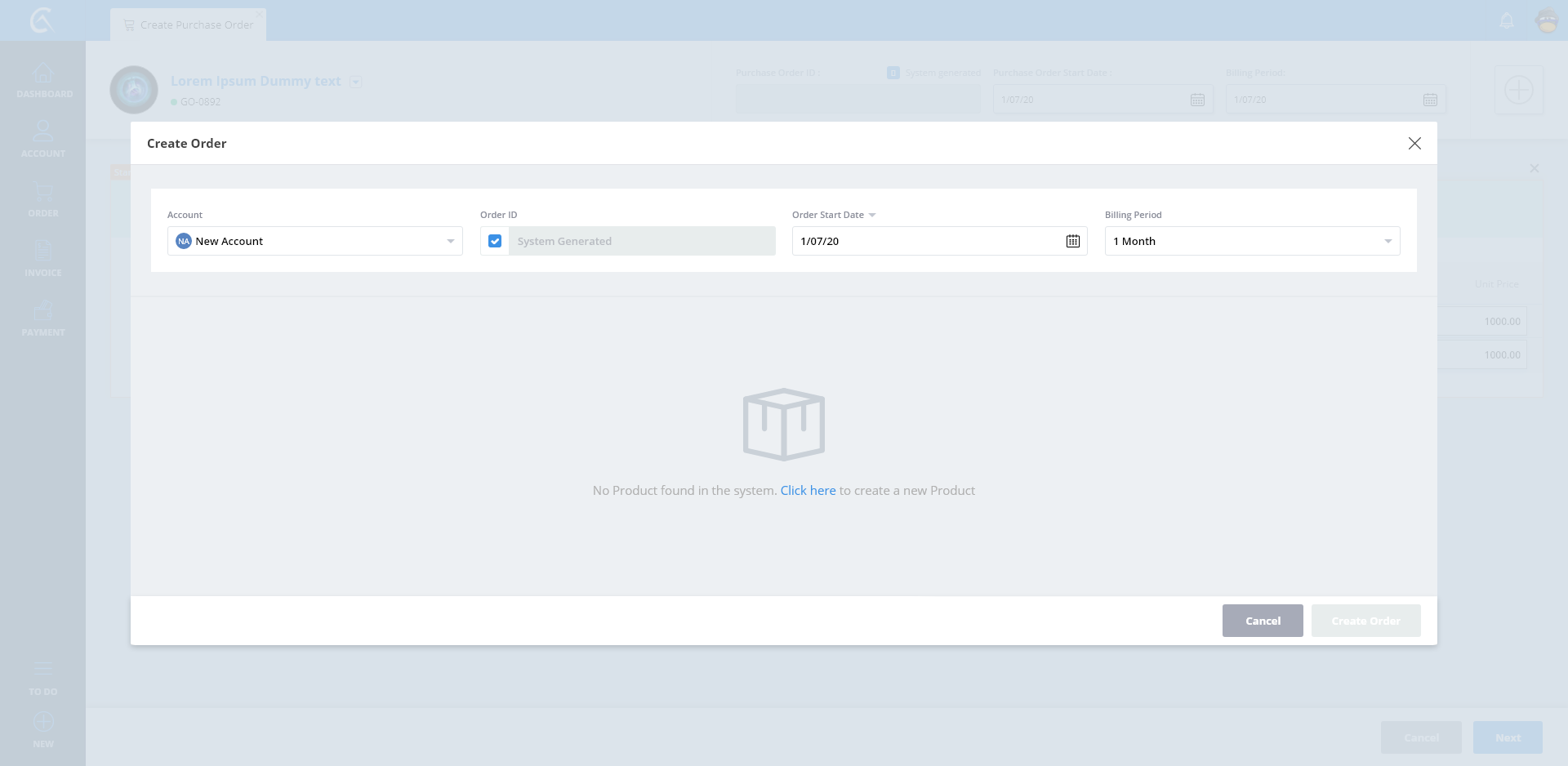The height and width of the screenshot is (766, 1568).
Task: Click the Create Order button
Action: [1365, 621]
